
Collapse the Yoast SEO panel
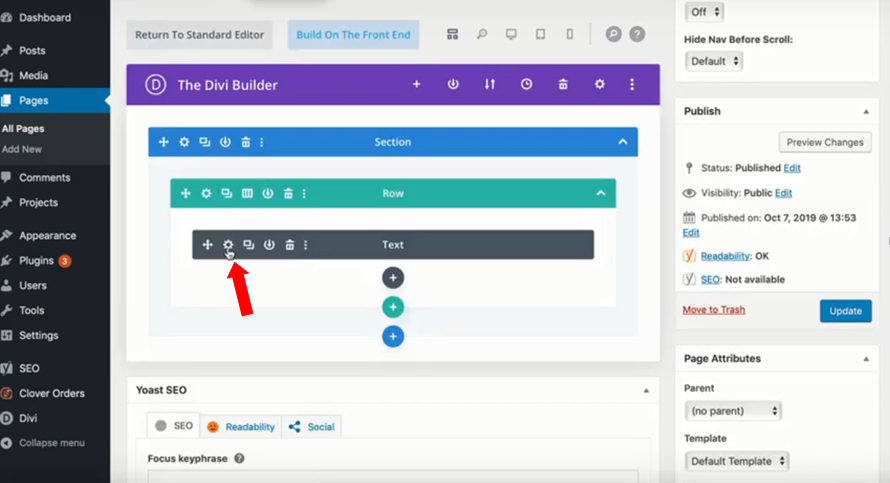(646, 390)
